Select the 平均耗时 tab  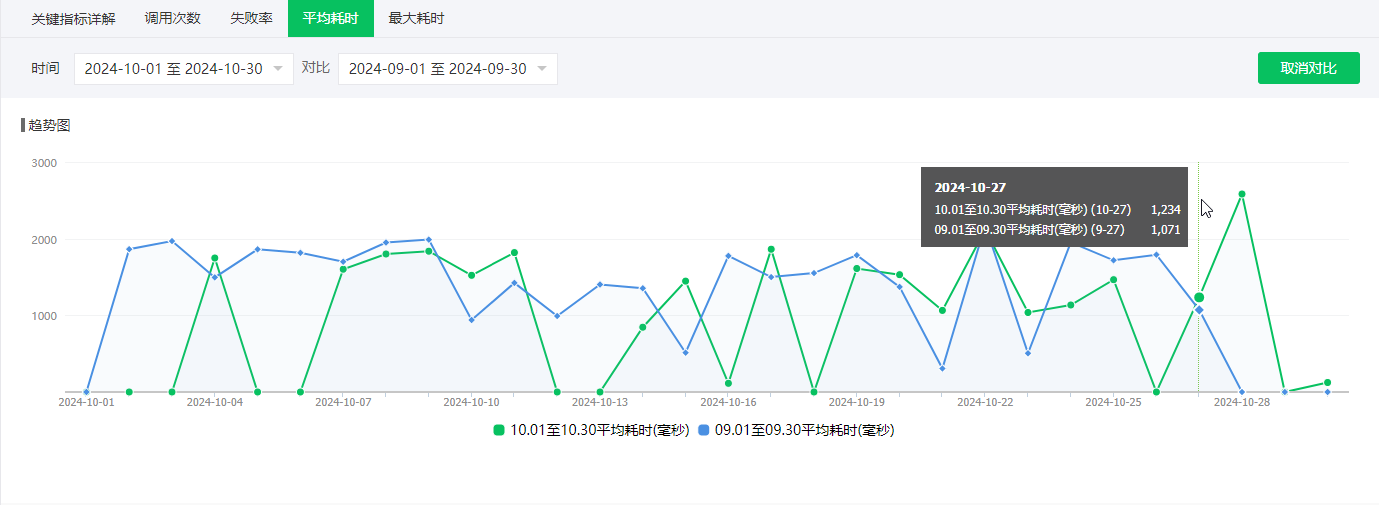coord(330,18)
